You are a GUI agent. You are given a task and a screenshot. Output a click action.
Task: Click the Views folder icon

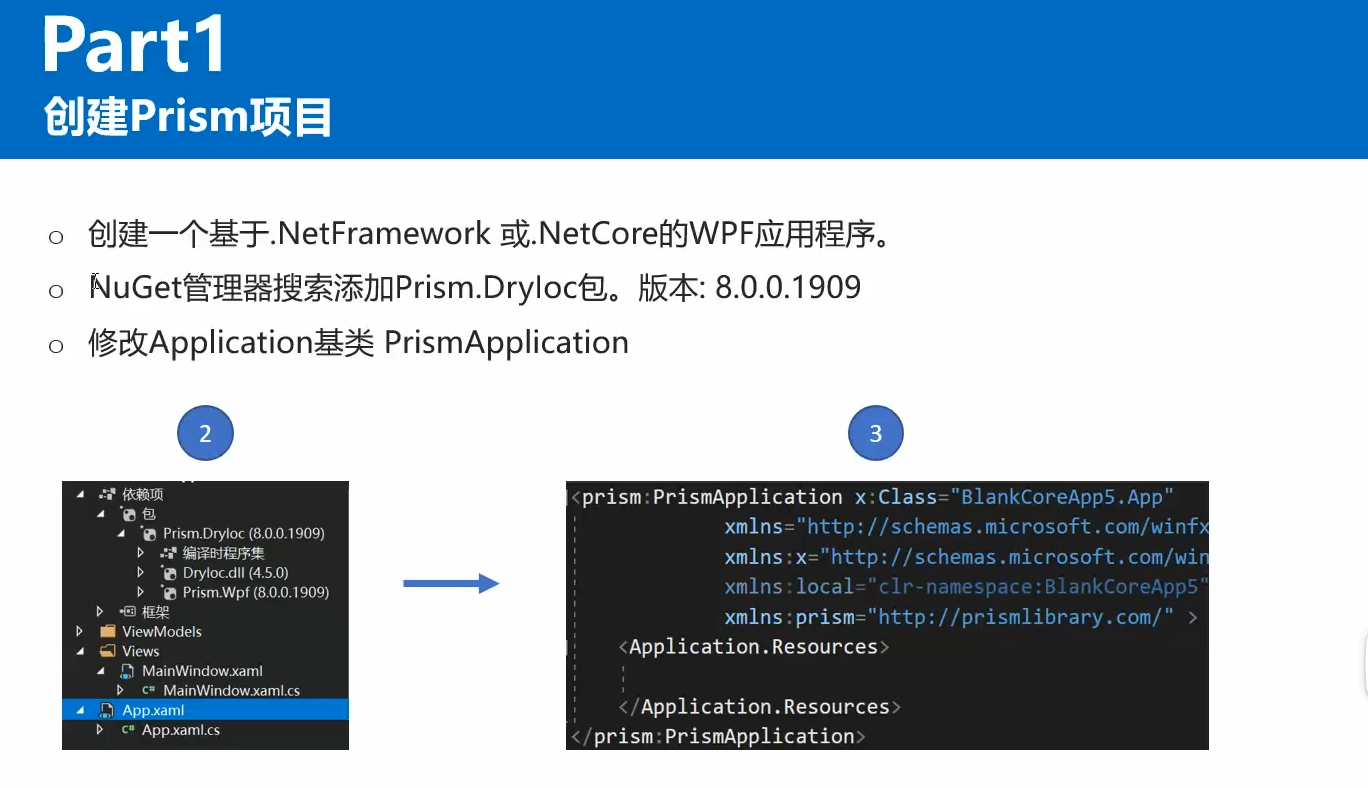point(108,651)
